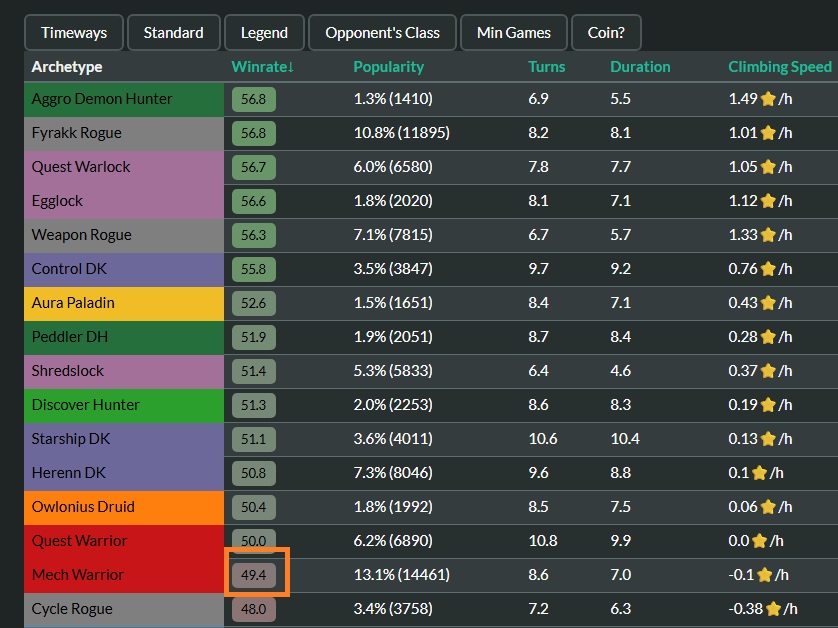The width and height of the screenshot is (838, 628).
Task: Click star icon in -0.1 climbing speed
Action: 765,575
